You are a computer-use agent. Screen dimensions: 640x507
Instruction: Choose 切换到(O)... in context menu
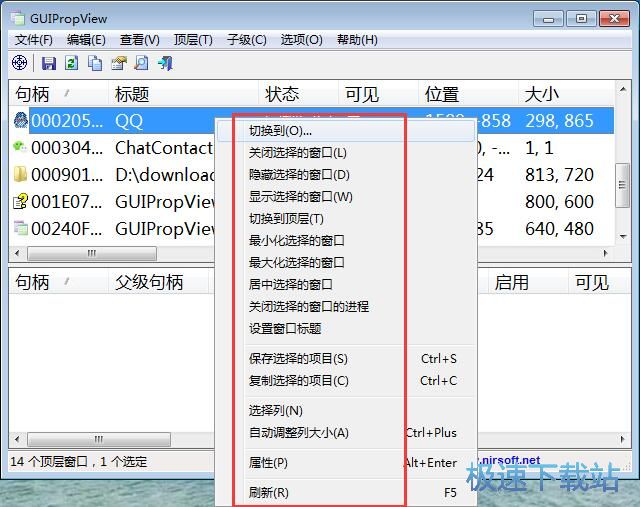point(281,131)
